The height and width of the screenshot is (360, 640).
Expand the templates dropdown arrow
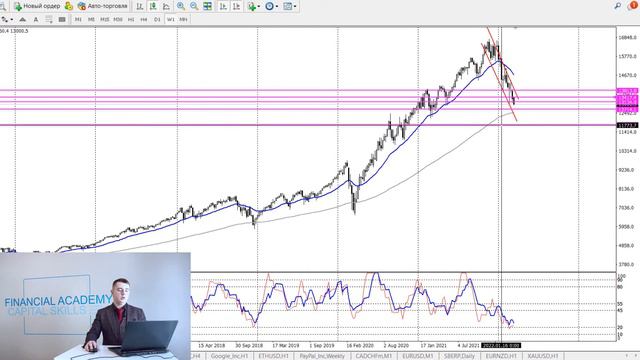click(295, 6)
